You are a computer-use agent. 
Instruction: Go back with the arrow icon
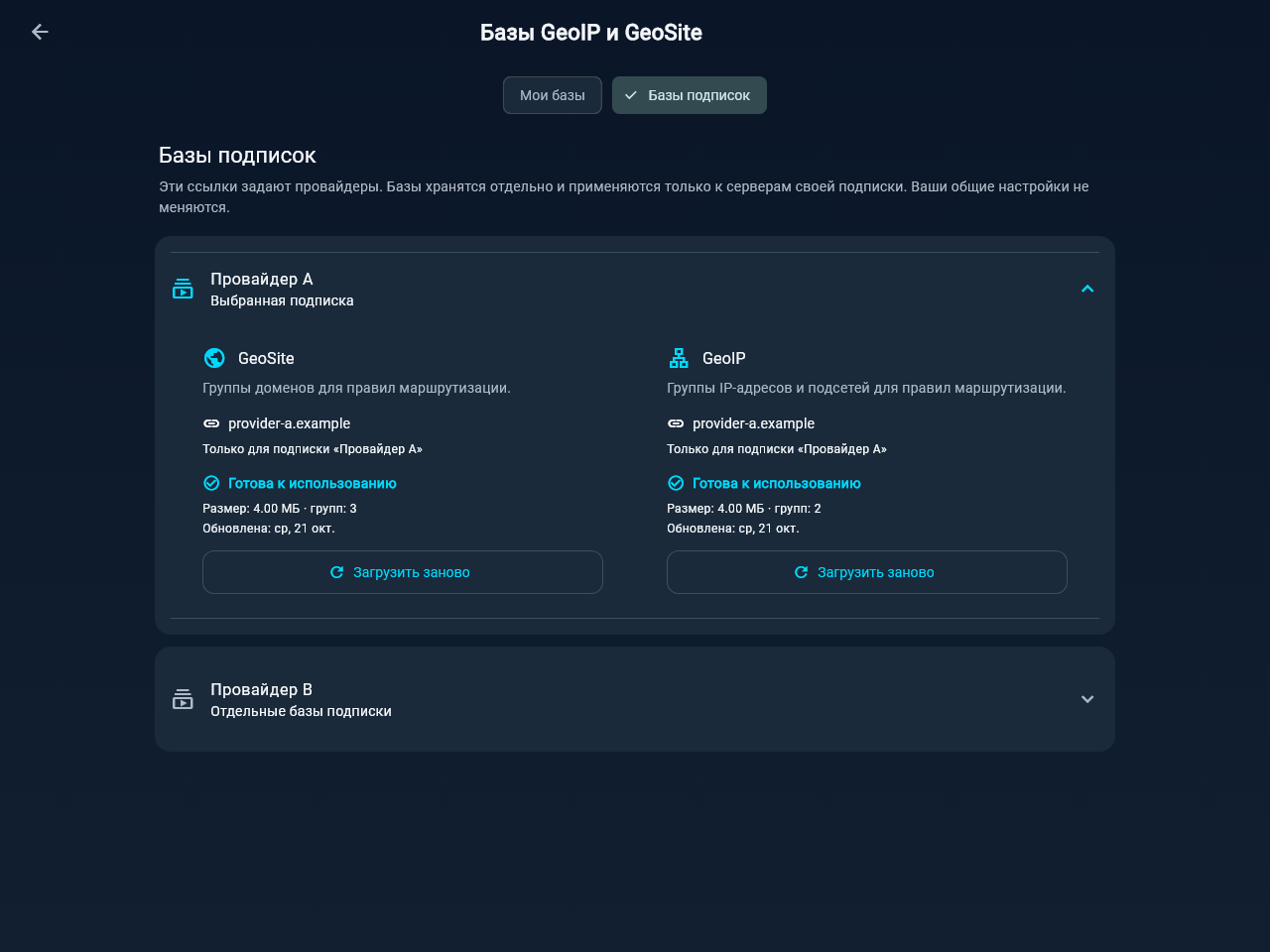(x=40, y=32)
